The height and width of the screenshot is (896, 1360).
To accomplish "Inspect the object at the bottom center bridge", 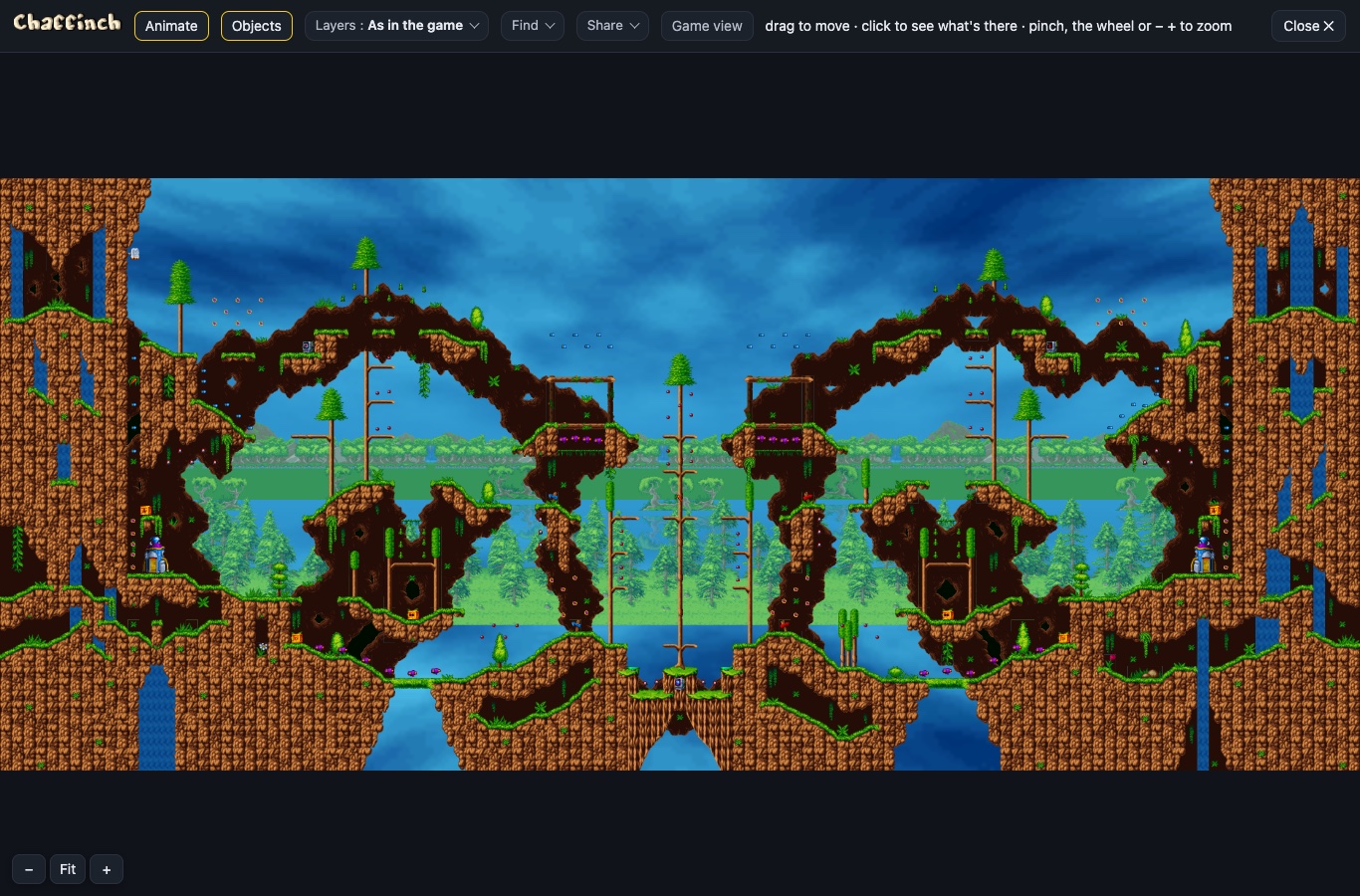I will click(x=679, y=683).
